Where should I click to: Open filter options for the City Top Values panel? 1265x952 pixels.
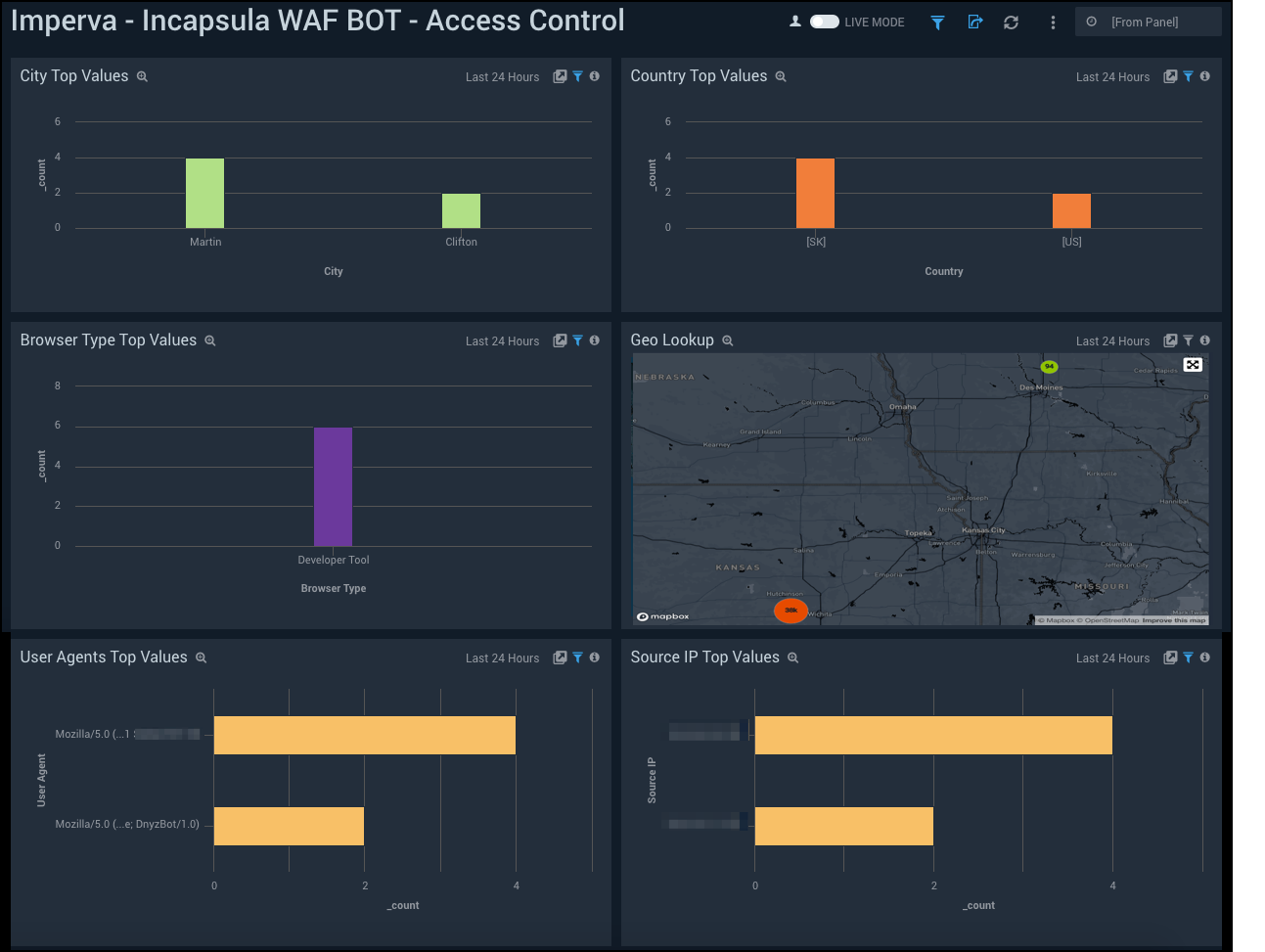coord(577,75)
